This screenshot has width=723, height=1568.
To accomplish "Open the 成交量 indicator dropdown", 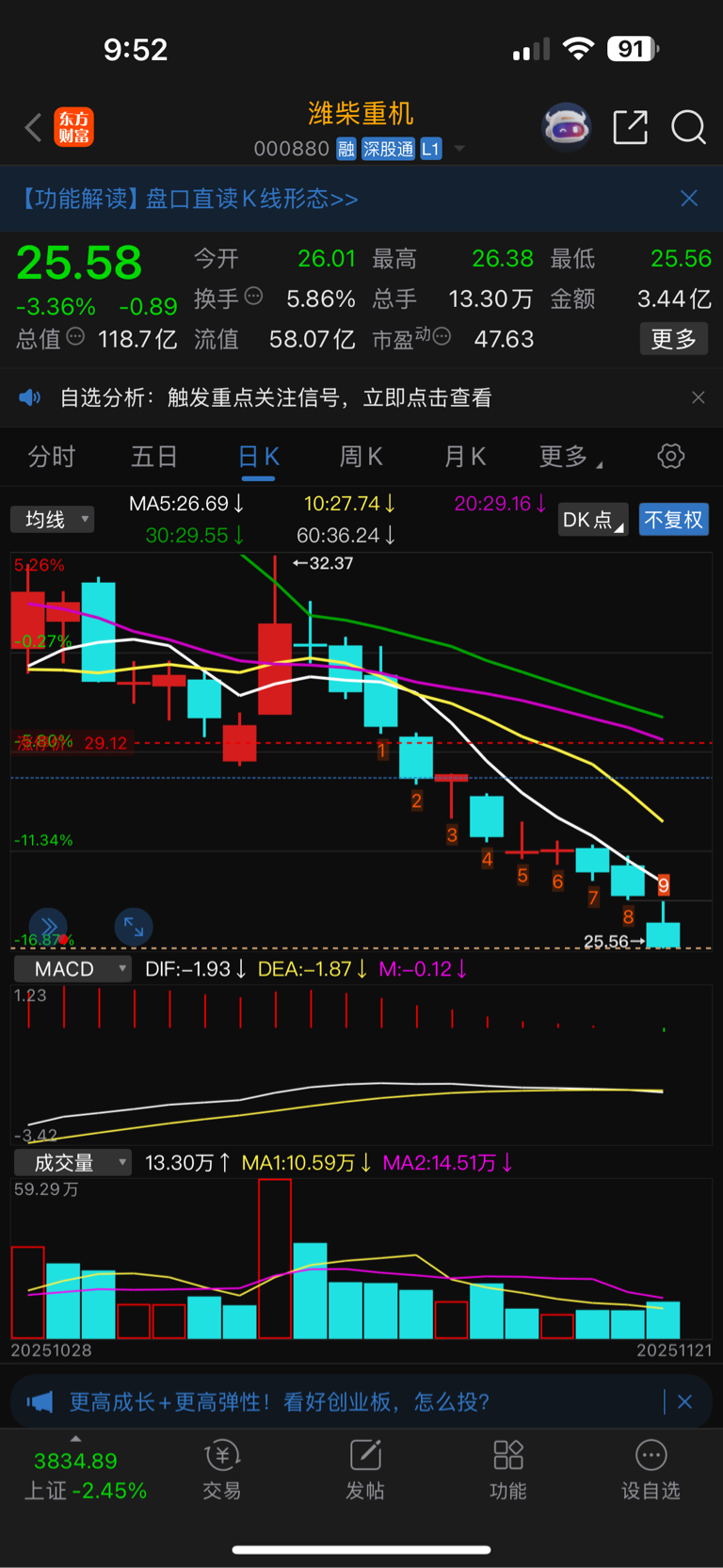I will [72, 1163].
